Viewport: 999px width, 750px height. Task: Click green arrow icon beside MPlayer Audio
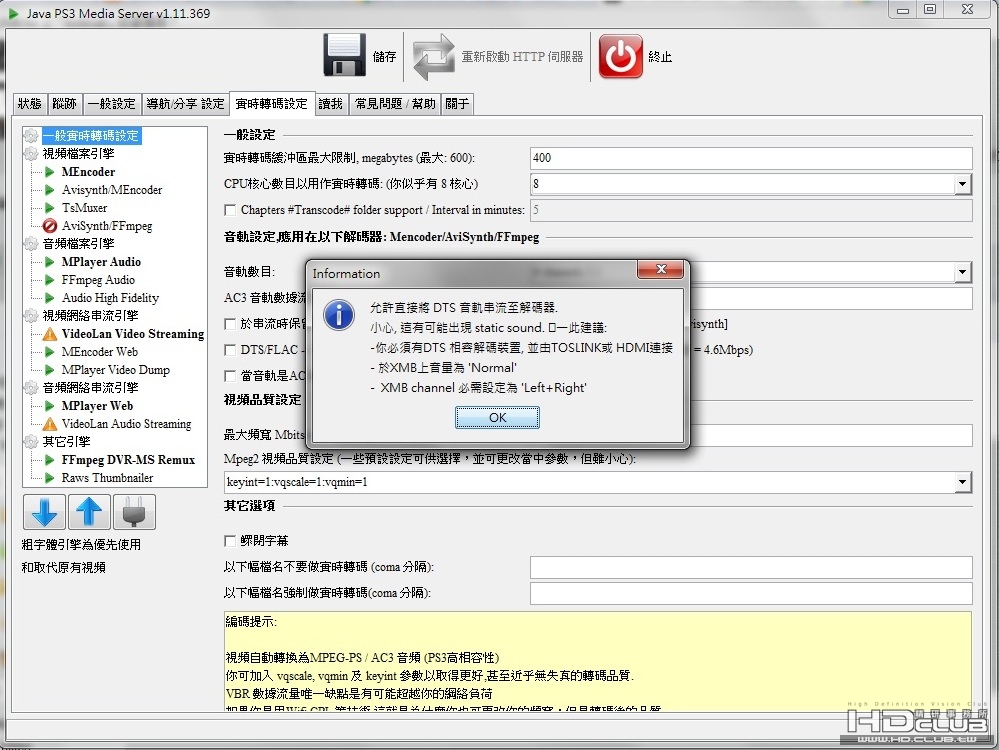[x=50, y=262]
